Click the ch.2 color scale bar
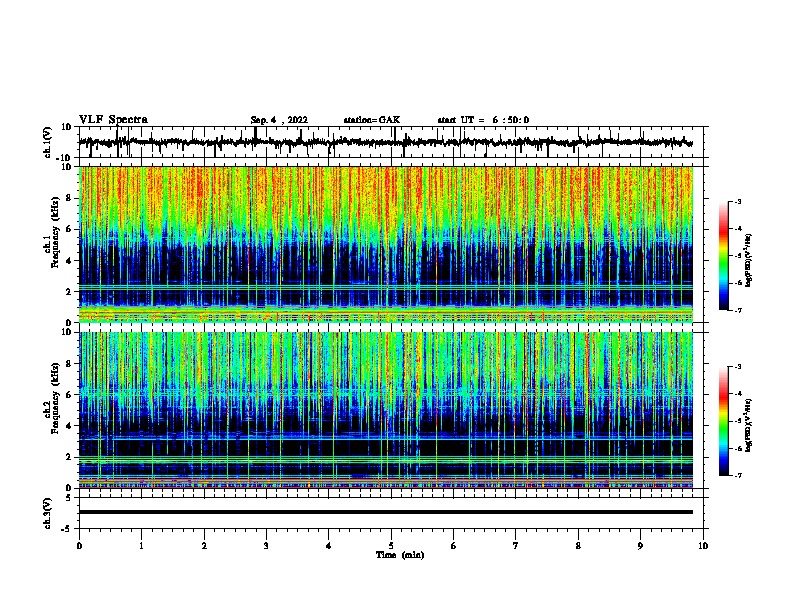 tap(724, 421)
